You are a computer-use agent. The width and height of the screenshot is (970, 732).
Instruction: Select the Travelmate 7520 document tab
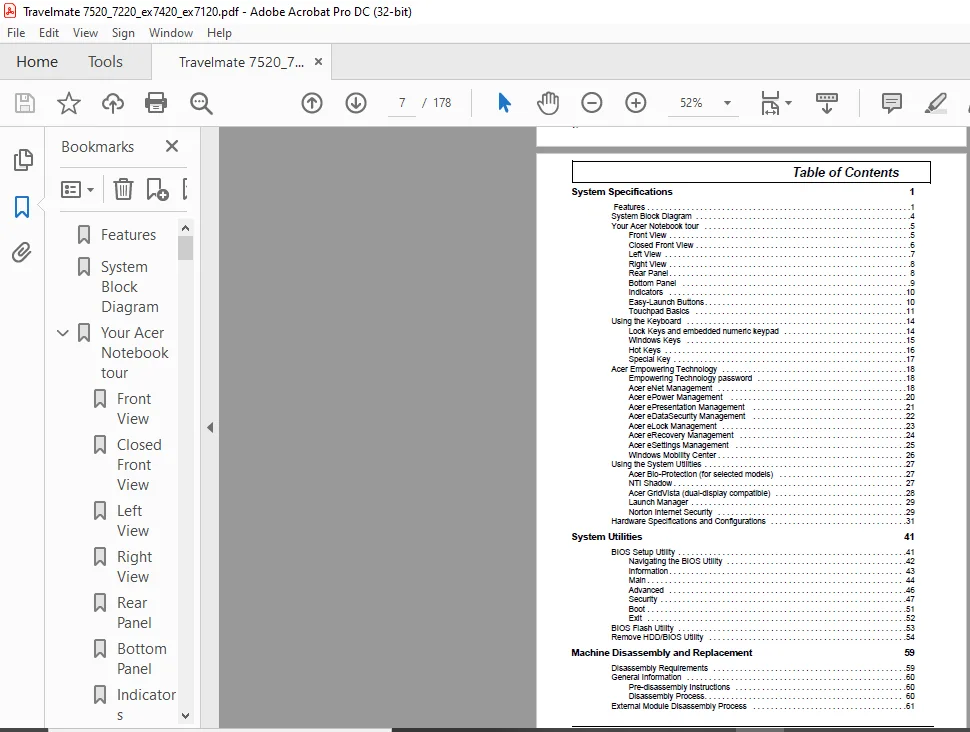pyautogui.click(x=241, y=62)
